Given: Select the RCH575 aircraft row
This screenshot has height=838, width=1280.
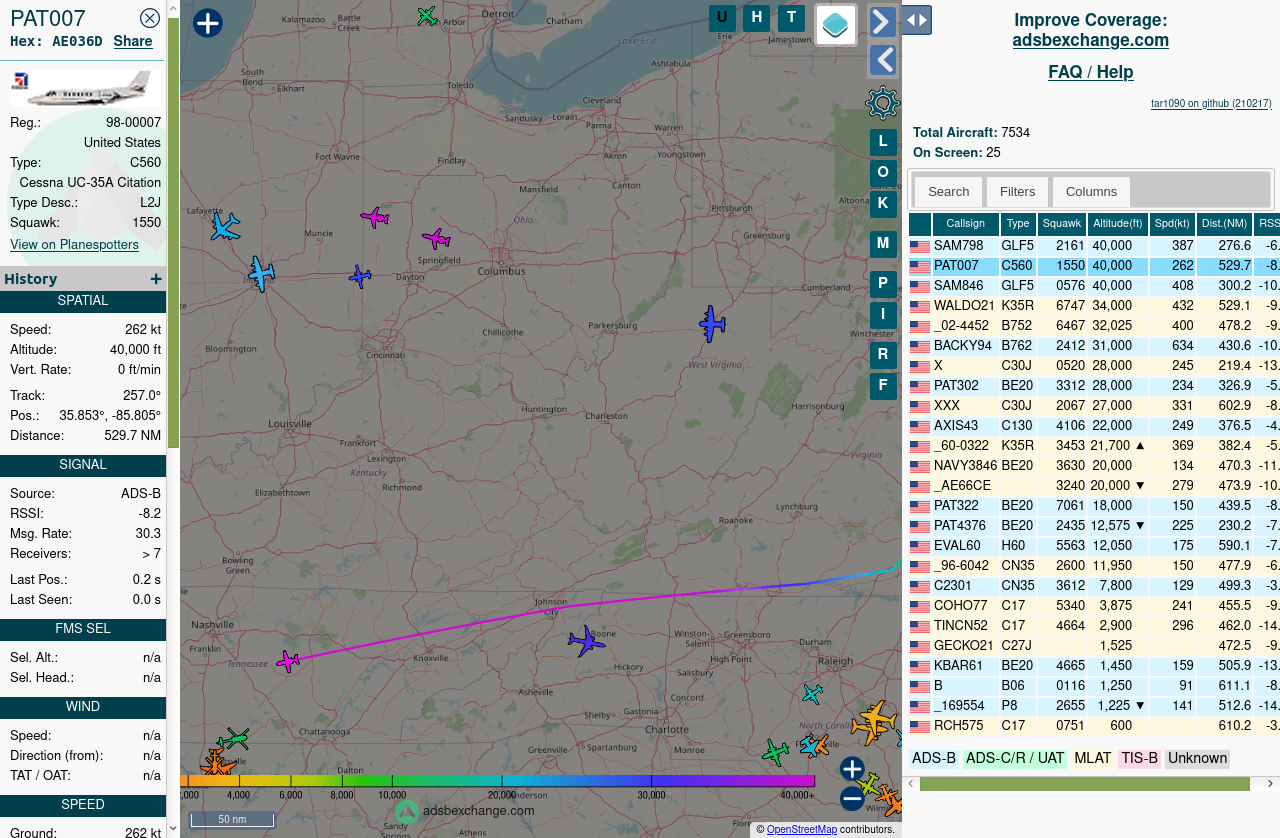Looking at the screenshot, I should click(x=1094, y=726).
